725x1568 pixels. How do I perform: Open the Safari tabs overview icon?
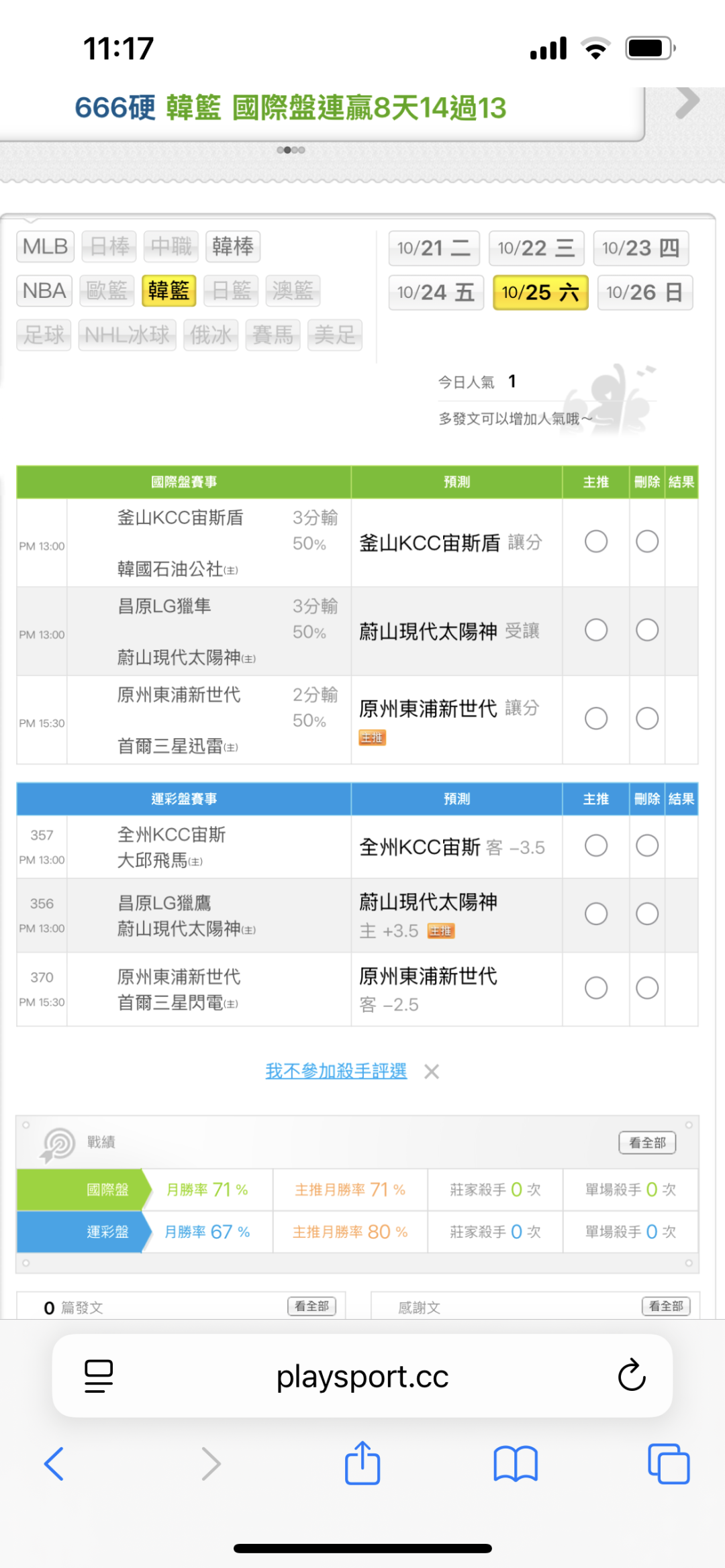tap(669, 1463)
